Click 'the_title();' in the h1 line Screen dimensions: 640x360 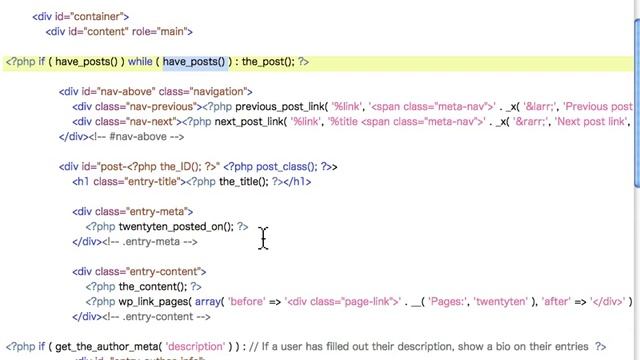tap(244, 182)
